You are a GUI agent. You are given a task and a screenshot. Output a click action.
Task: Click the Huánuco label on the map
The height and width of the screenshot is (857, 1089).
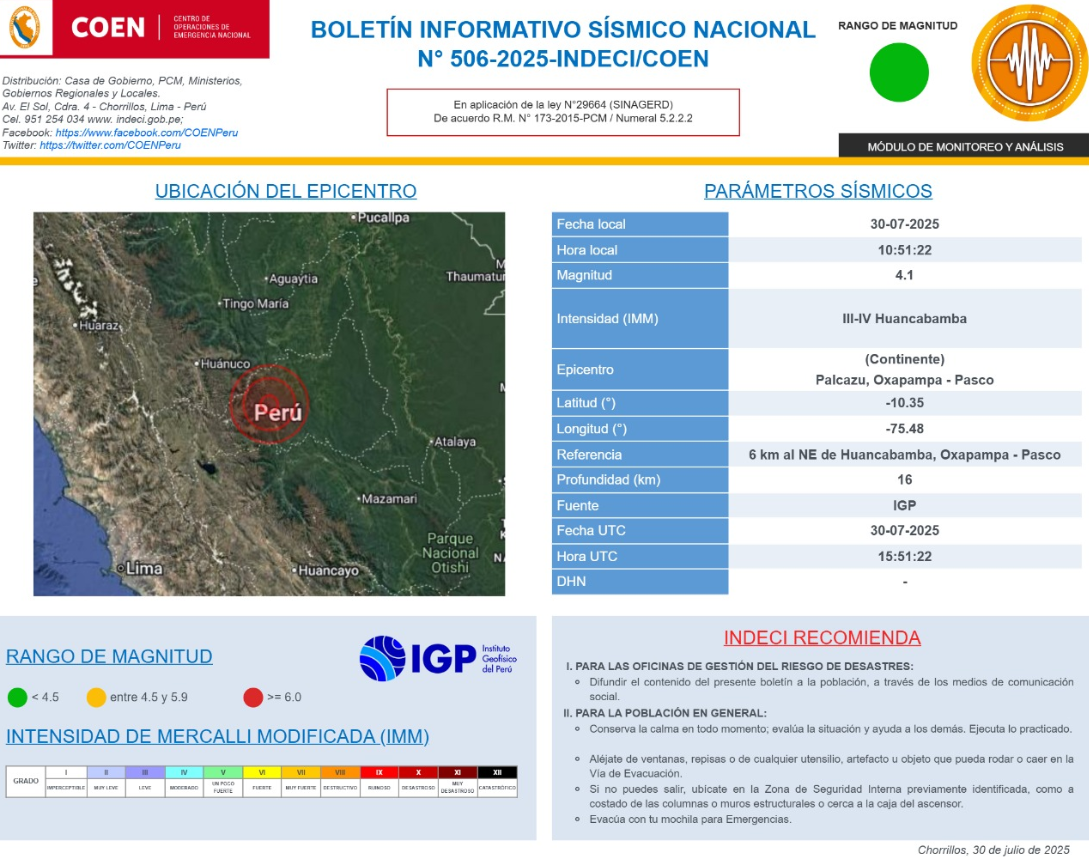(x=225, y=363)
